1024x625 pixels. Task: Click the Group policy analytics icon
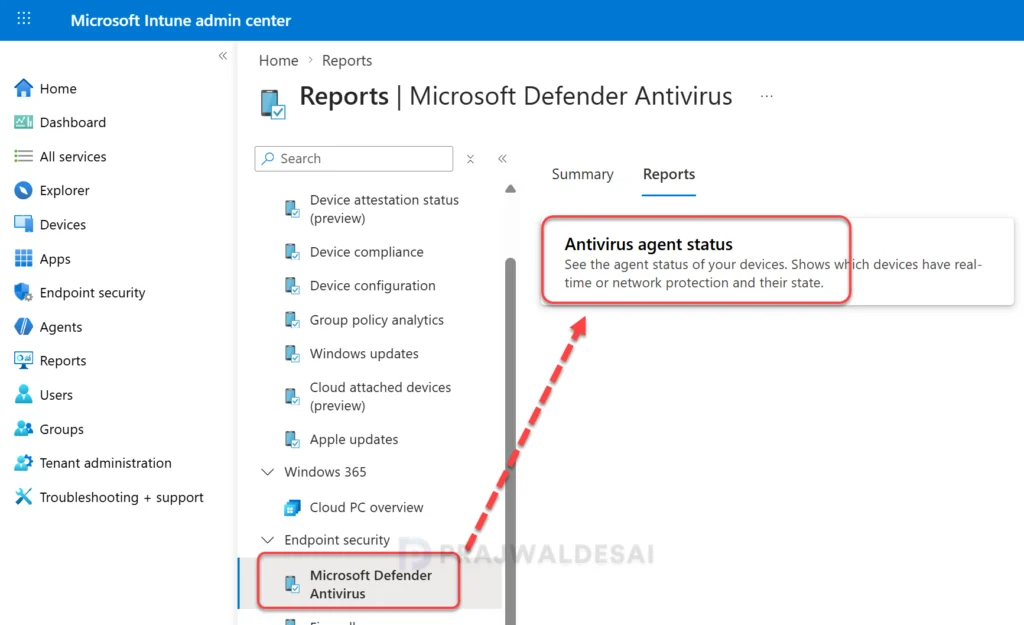tap(293, 320)
